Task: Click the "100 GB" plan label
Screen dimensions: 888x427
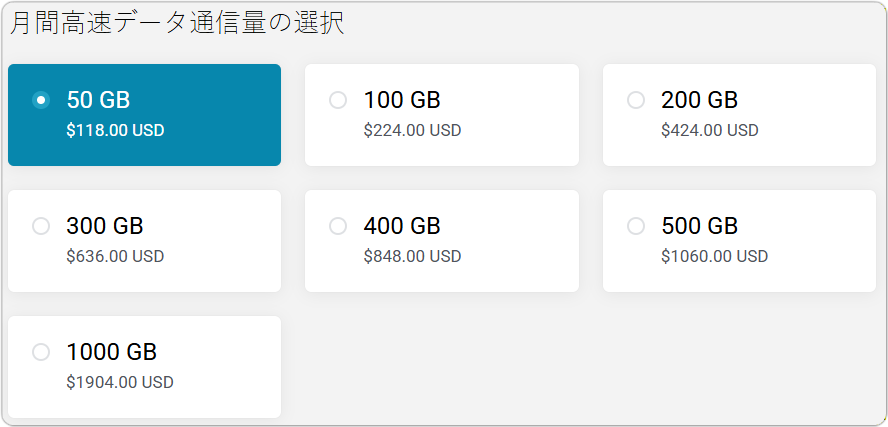Action: 402,100
